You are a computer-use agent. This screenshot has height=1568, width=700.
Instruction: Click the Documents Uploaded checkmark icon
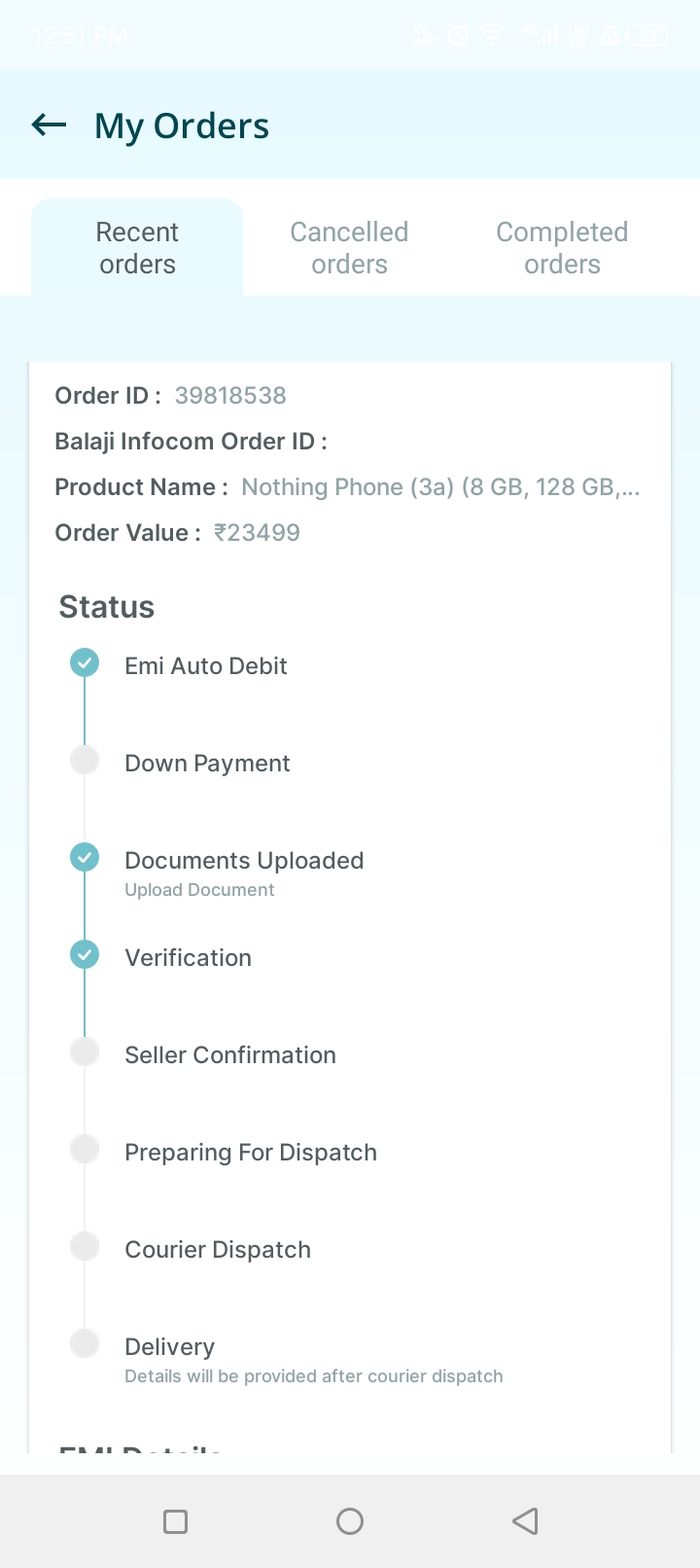(x=85, y=857)
